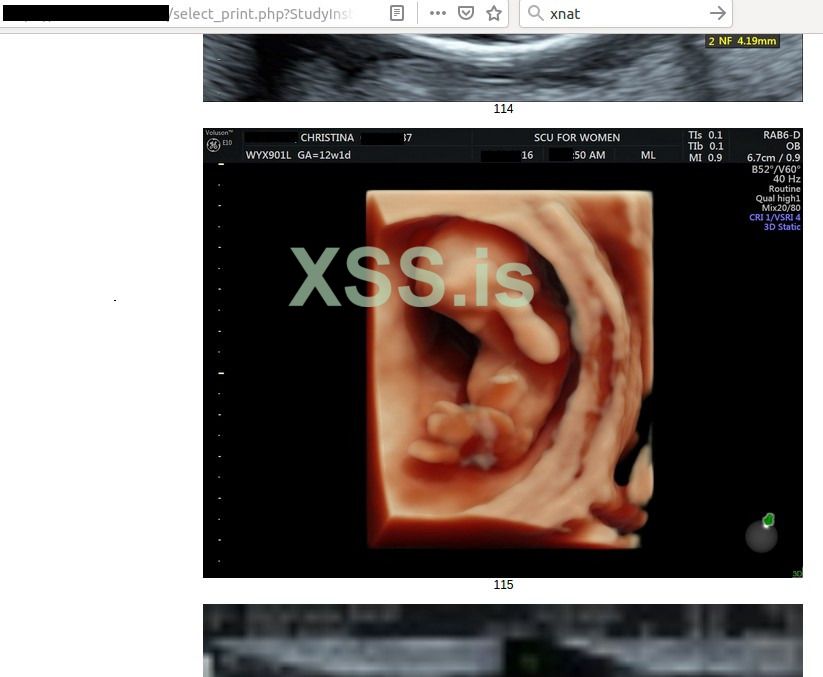Screen dimensions: 823x677
Task: Bookmark this page with the star icon
Action: [494, 13]
